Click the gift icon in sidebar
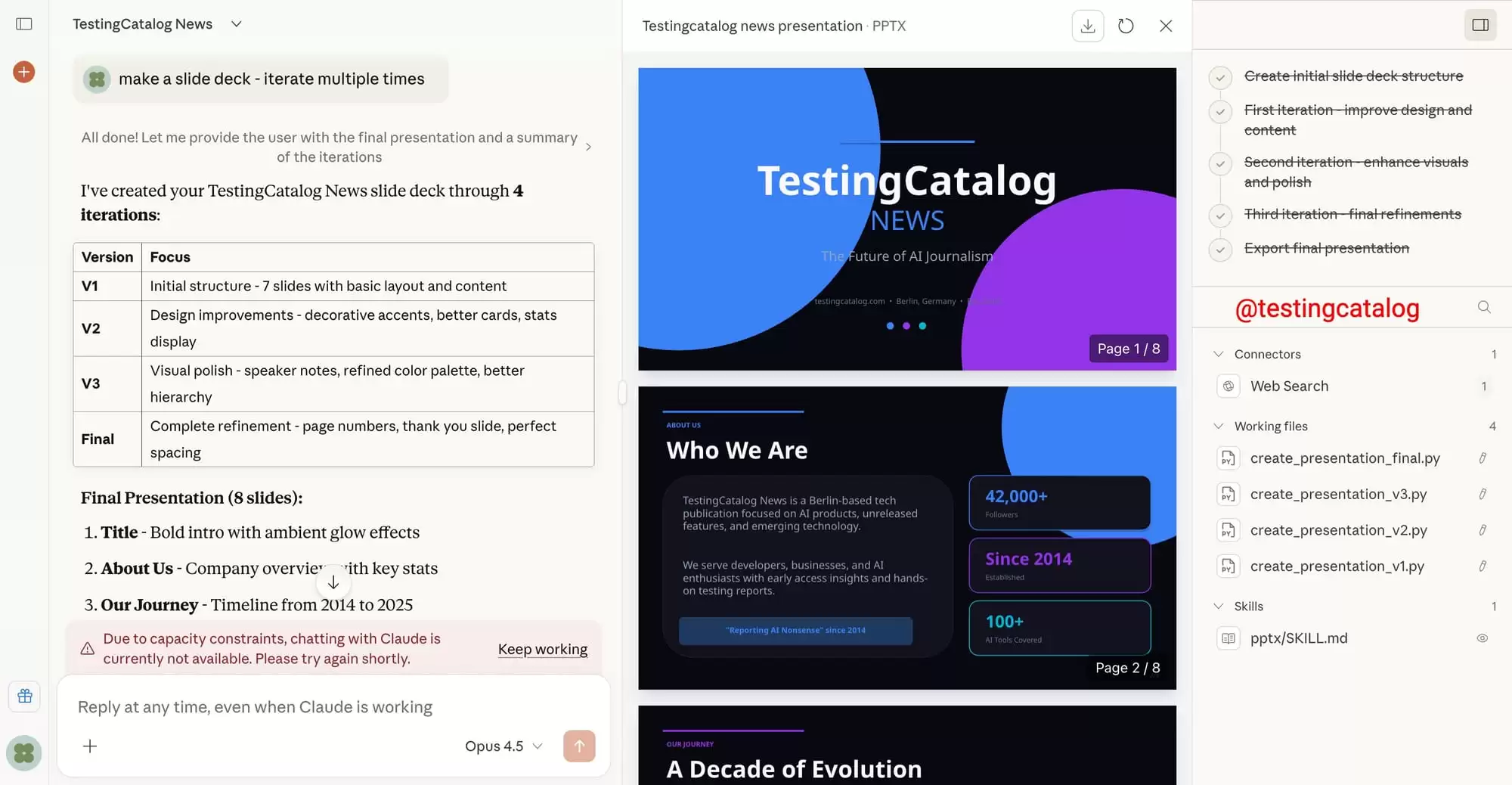Screen dimensions: 1512x785 point(25,696)
